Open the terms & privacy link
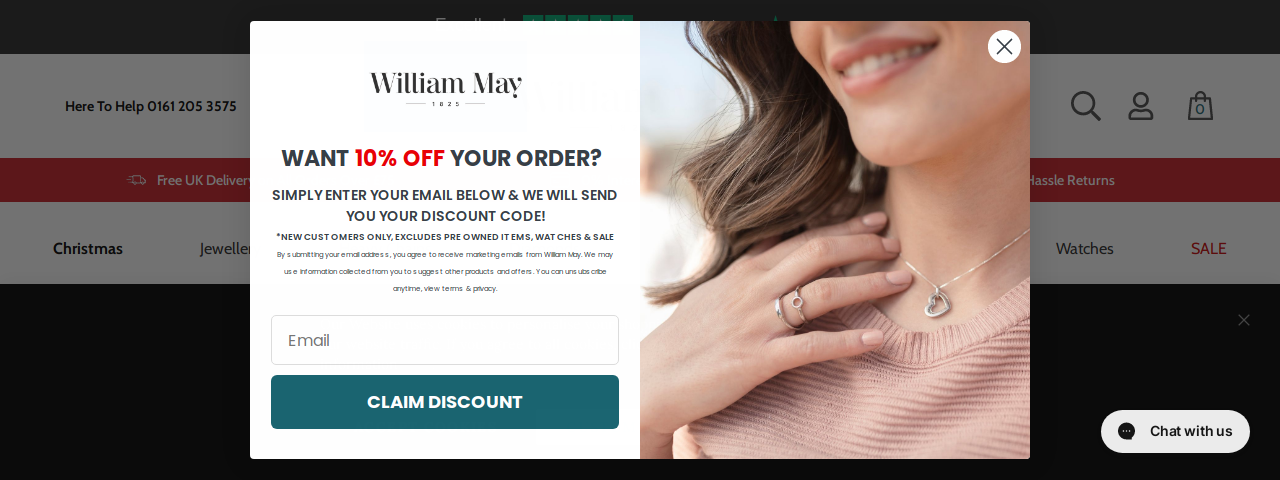The width and height of the screenshot is (1280, 480). click(x=470, y=289)
